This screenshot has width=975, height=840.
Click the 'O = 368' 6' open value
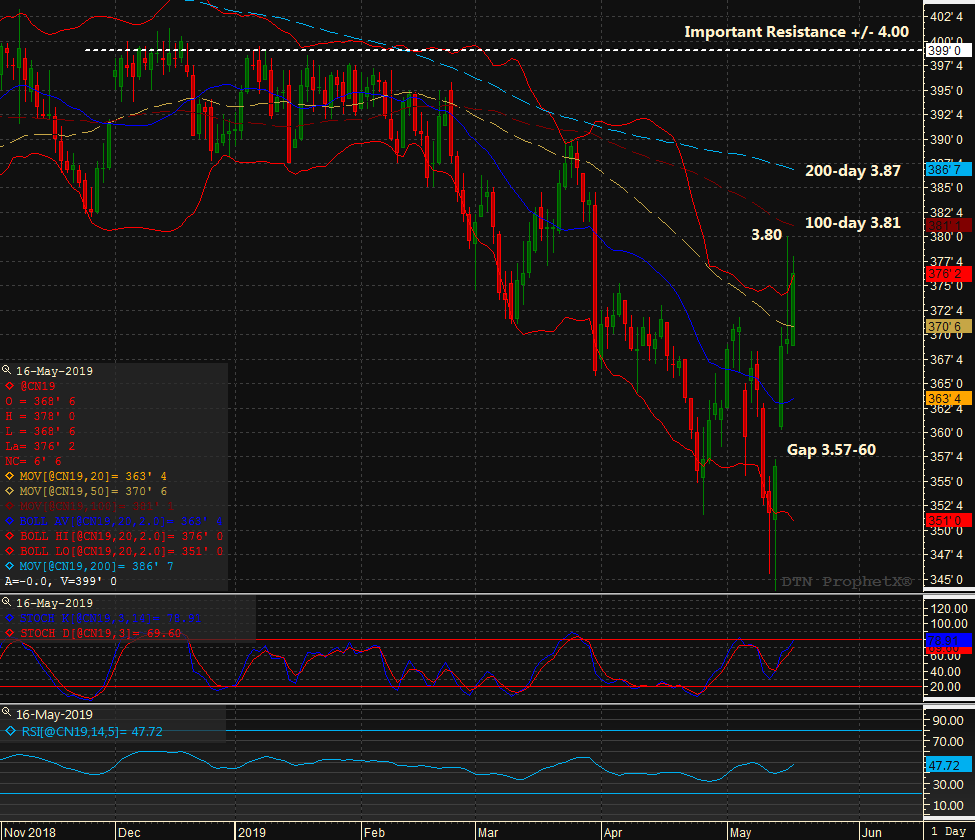40,401
